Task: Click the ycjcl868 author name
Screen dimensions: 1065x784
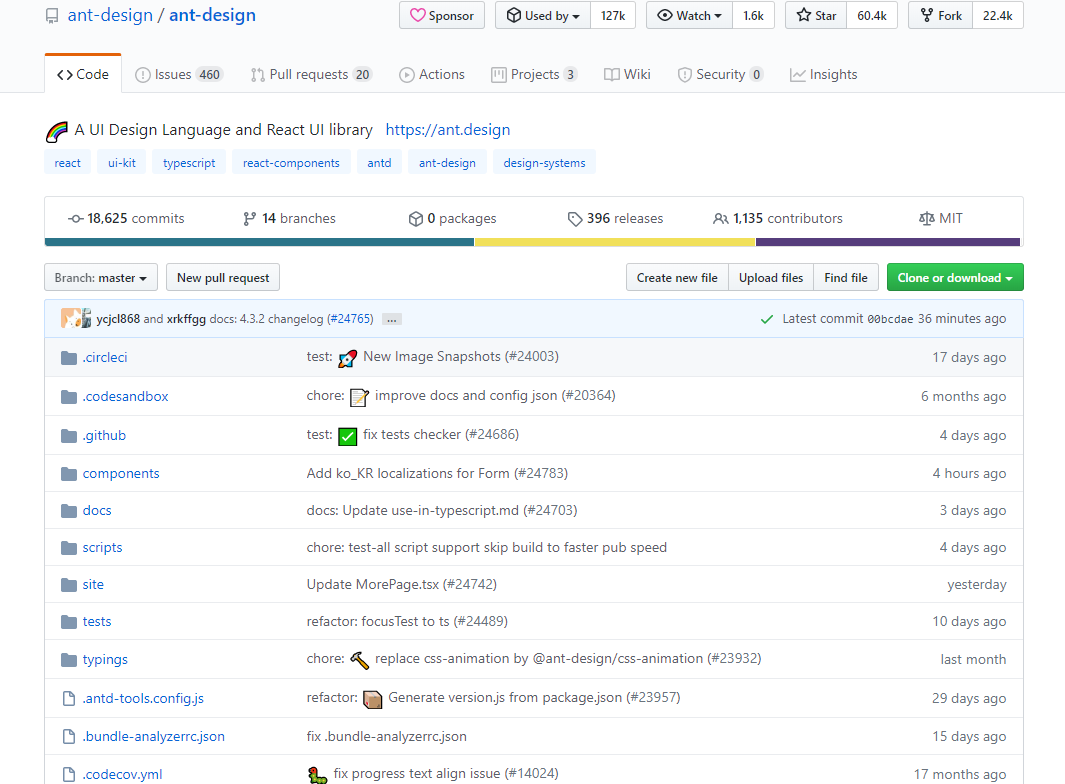Action: pyautogui.click(x=118, y=319)
